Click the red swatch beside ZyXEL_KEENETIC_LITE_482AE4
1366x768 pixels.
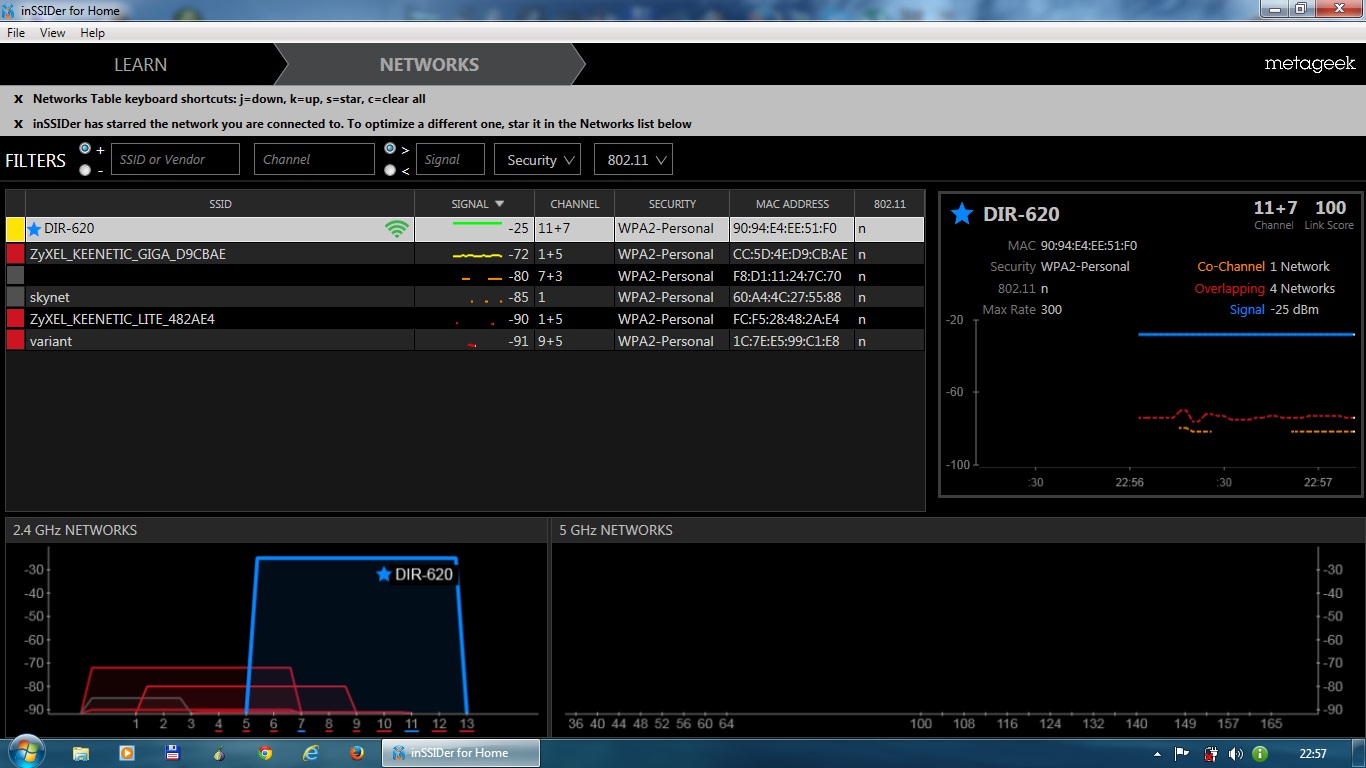[15, 319]
